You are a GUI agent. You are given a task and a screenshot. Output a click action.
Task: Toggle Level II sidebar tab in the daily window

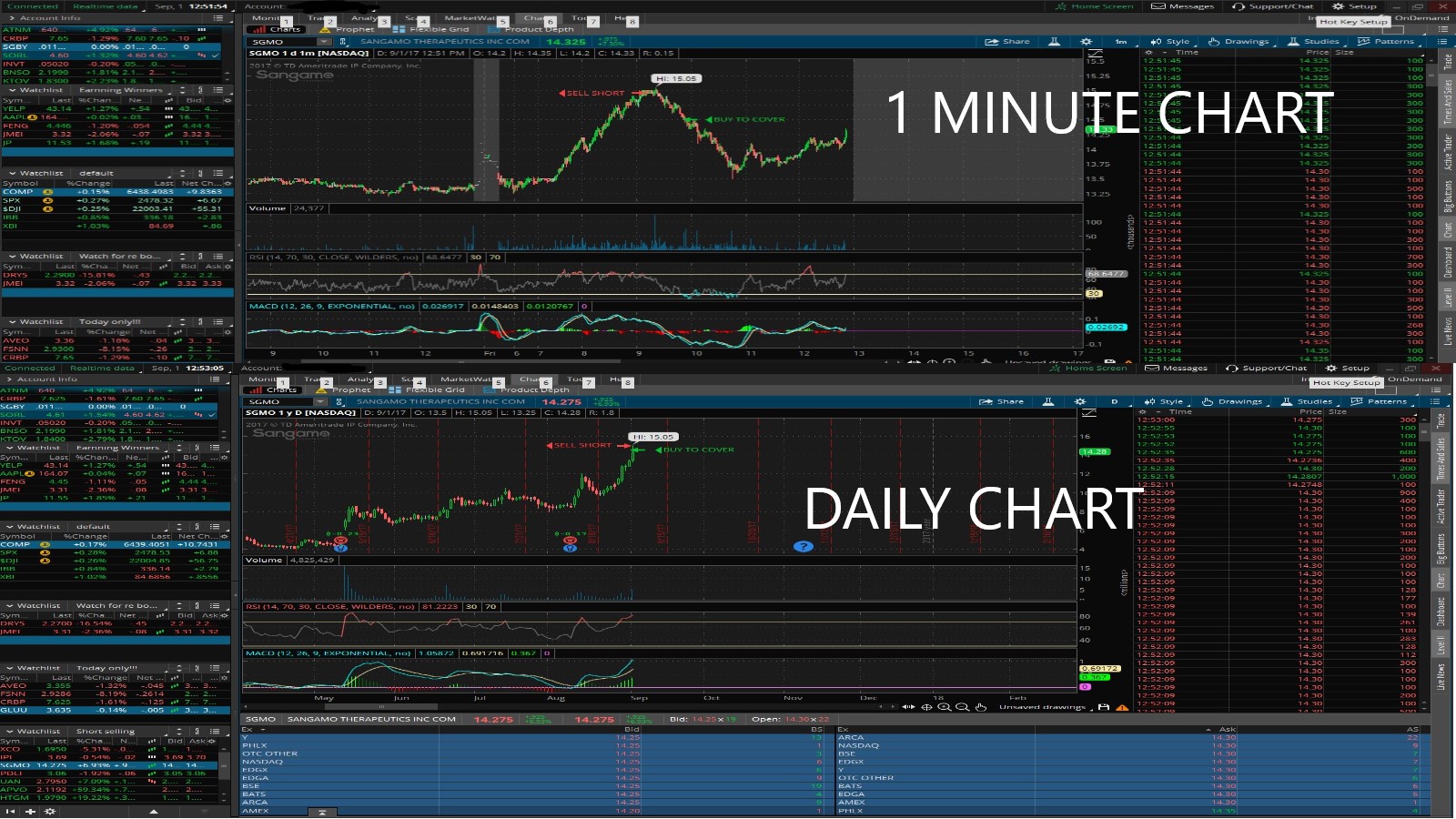tap(1441, 645)
